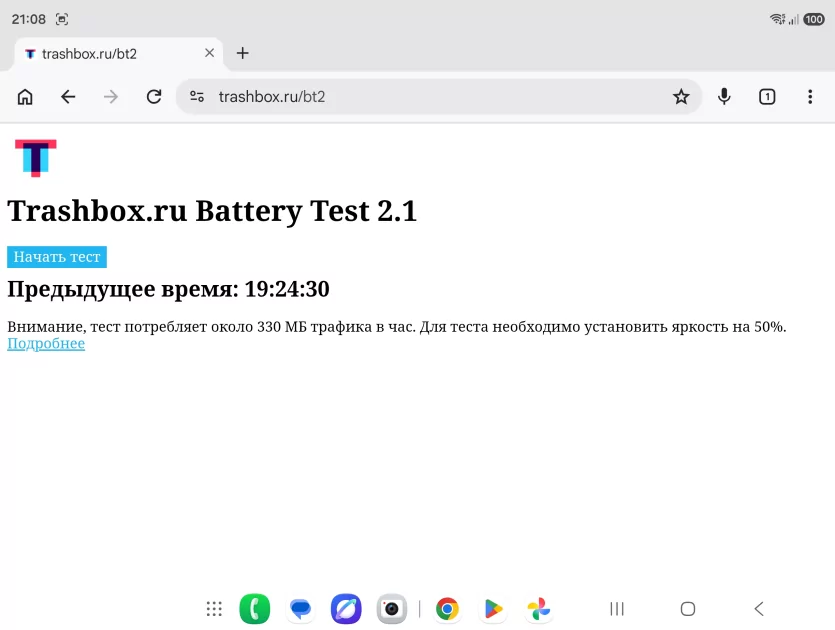Open Chrome three-dot menu
835x630 pixels.
click(810, 97)
